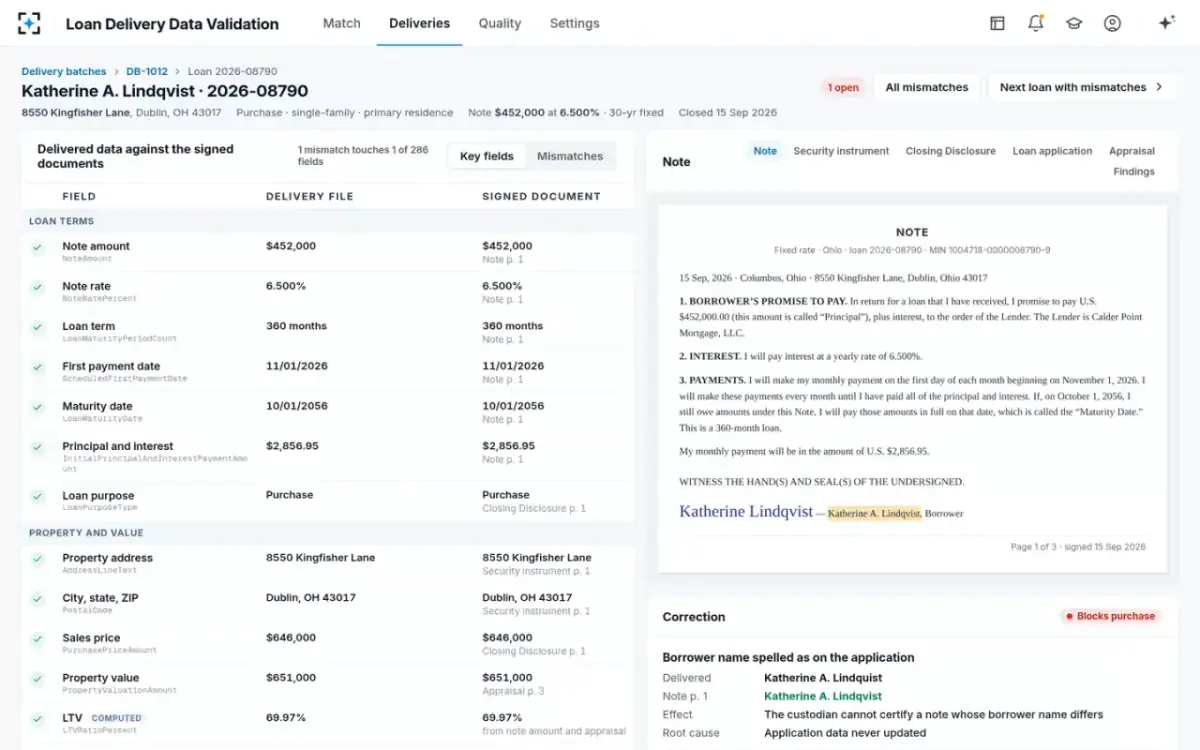Click the Property value check icon
This screenshot has height=750, width=1200.
click(37, 679)
